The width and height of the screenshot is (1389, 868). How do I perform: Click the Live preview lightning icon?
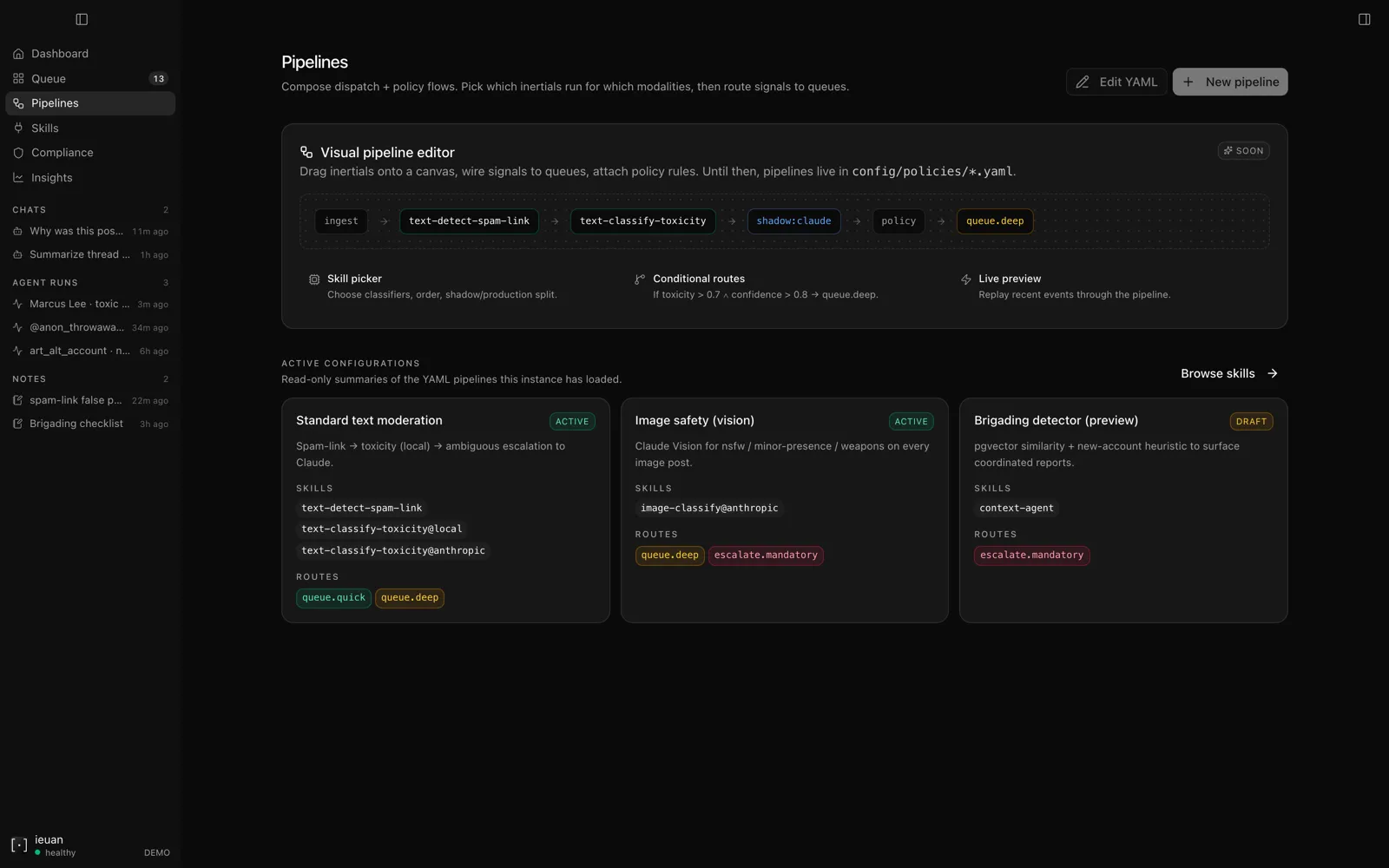[x=965, y=279]
